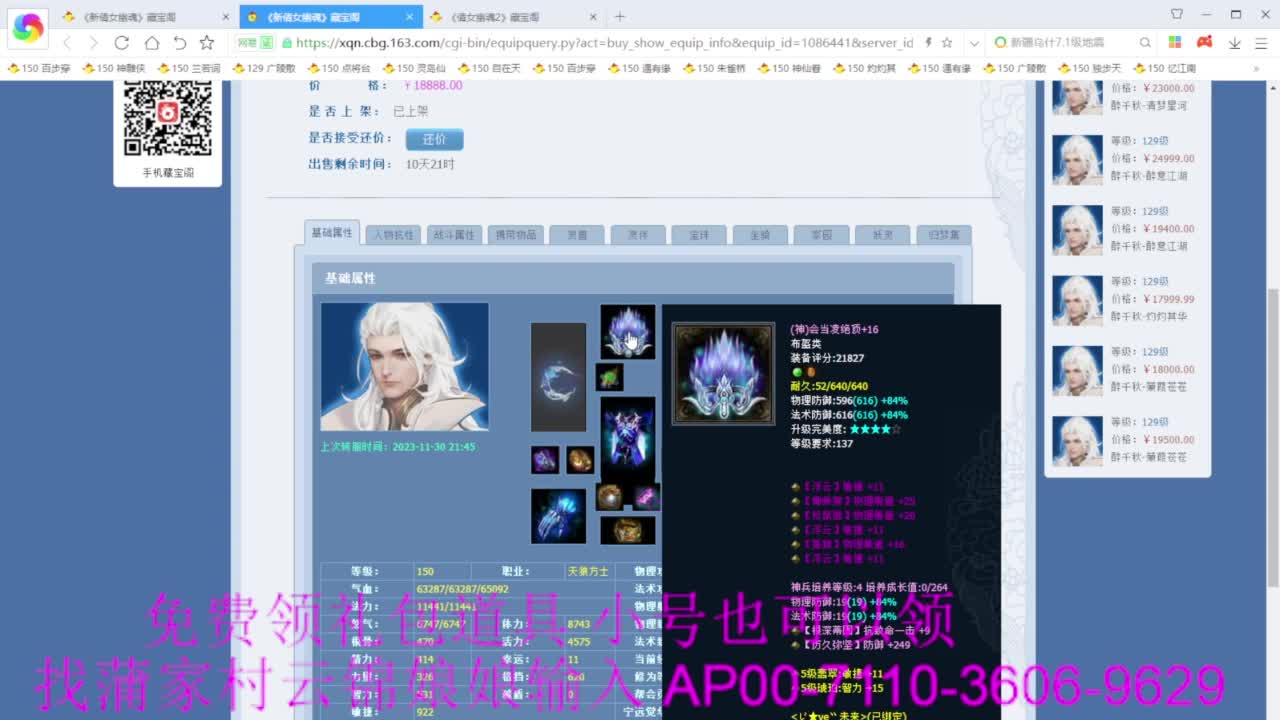Click the browser refresh icon
This screenshot has height=720, width=1280.
[122, 45]
